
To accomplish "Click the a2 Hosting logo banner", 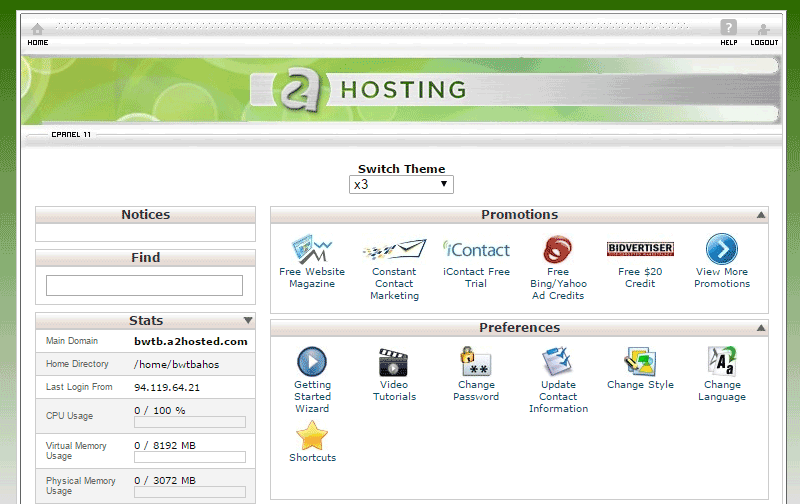I will [401, 90].
